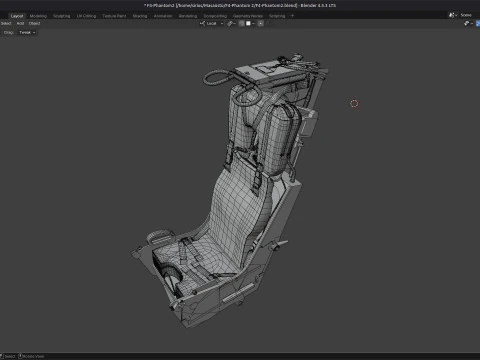
Task: Click the Rotate View hint in status bar
Action: (x=31, y=356)
